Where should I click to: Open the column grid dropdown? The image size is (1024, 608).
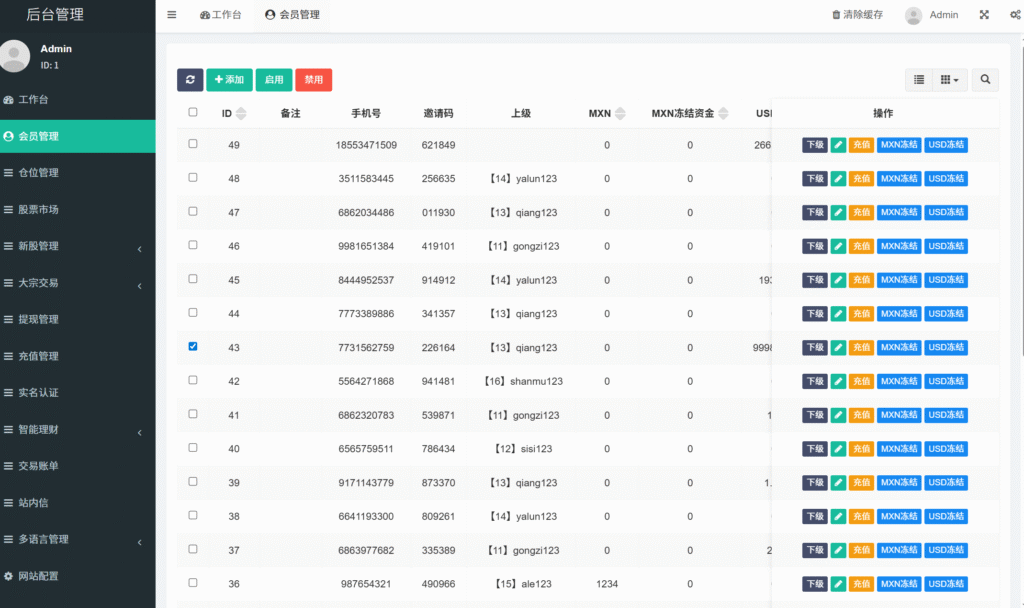click(x=949, y=80)
